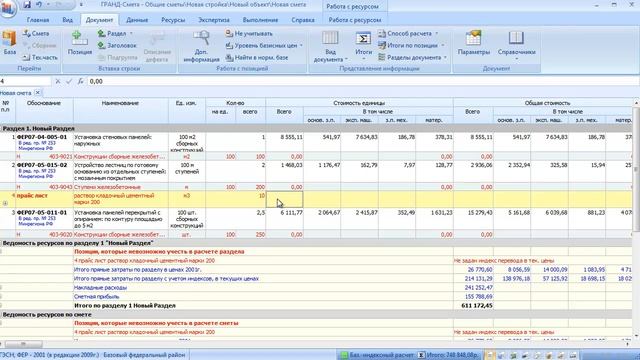Select the Работа с ресурсом contextual tab
The width and height of the screenshot is (640, 360).
point(354,20)
